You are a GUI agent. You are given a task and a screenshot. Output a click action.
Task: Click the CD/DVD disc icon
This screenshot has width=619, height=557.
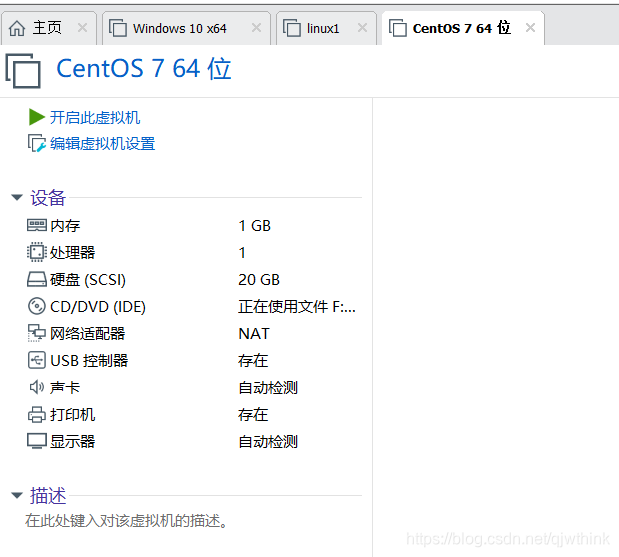tap(37, 306)
